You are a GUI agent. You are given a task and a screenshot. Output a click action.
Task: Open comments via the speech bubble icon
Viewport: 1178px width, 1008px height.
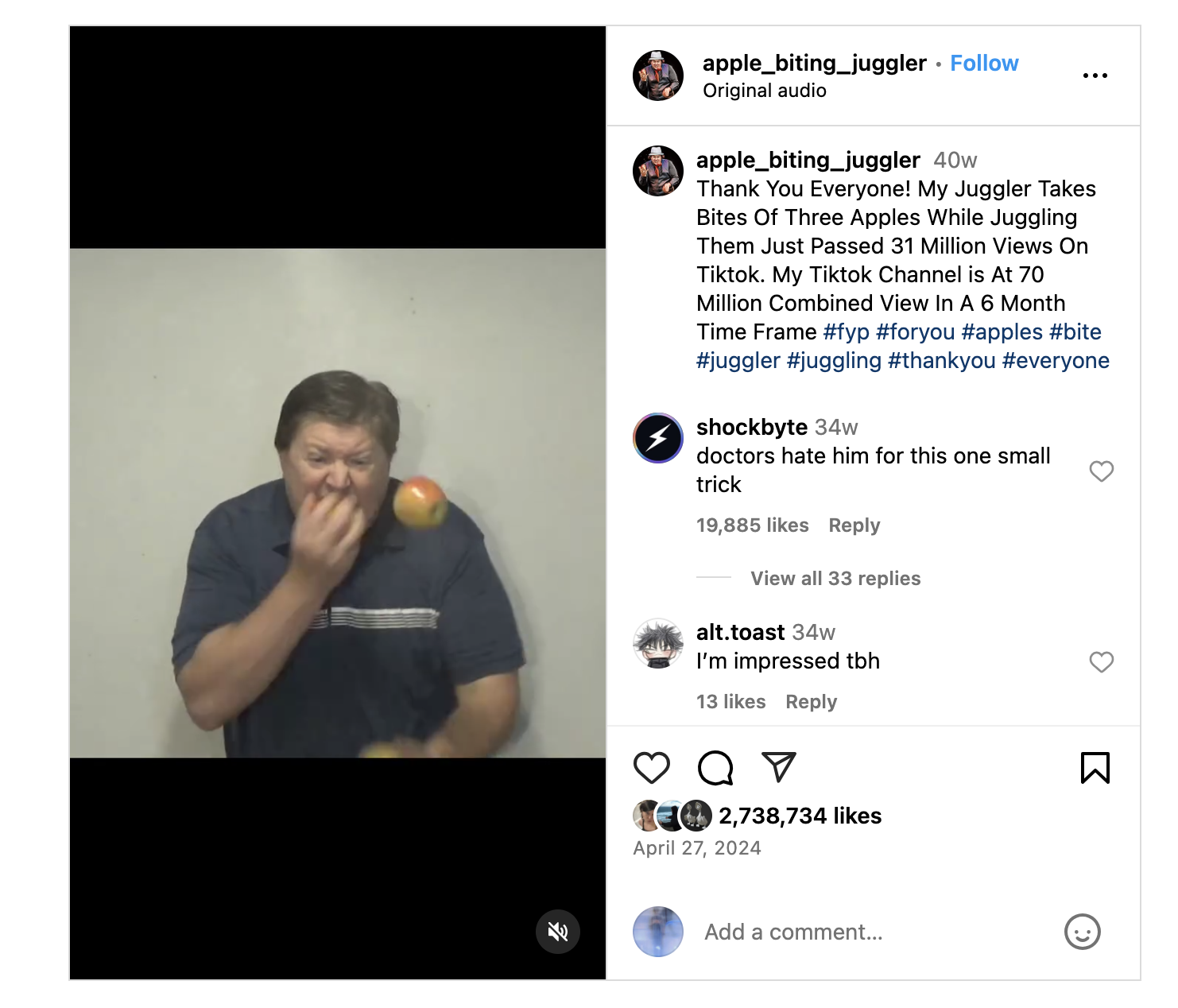(x=715, y=768)
